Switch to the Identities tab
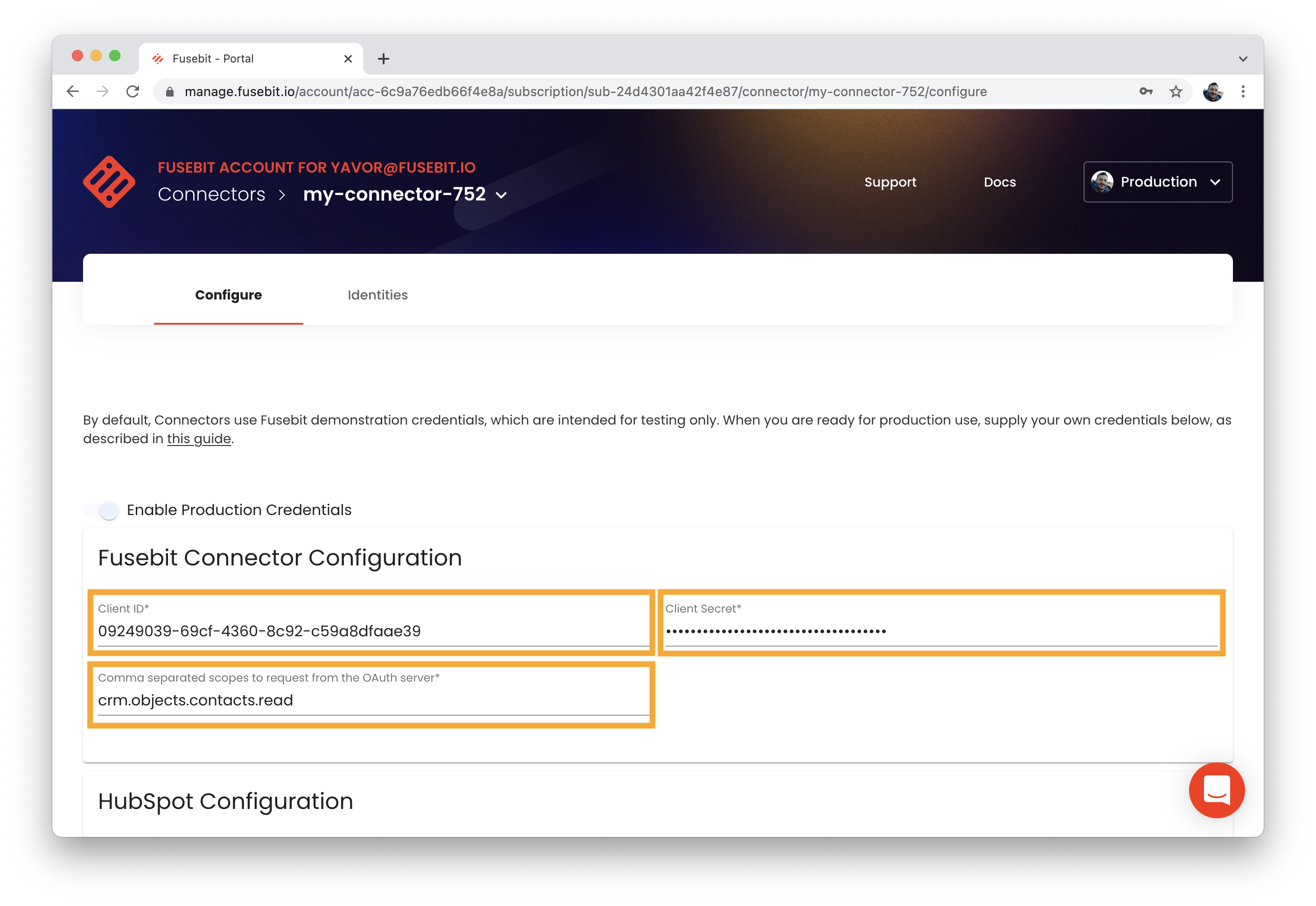Screen dimensions: 1316x906 point(378,295)
